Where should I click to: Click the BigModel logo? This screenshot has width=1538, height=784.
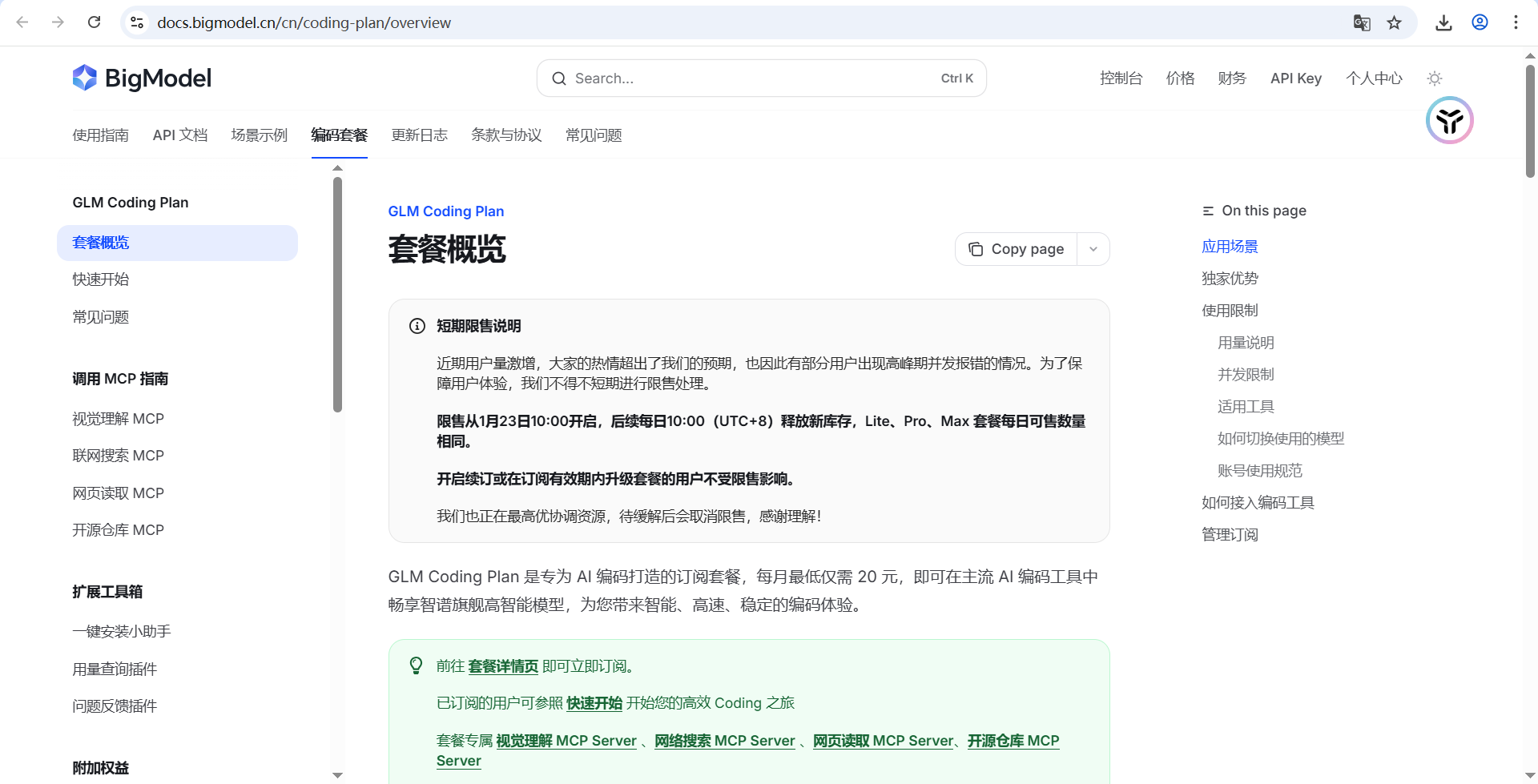coord(142,78)
